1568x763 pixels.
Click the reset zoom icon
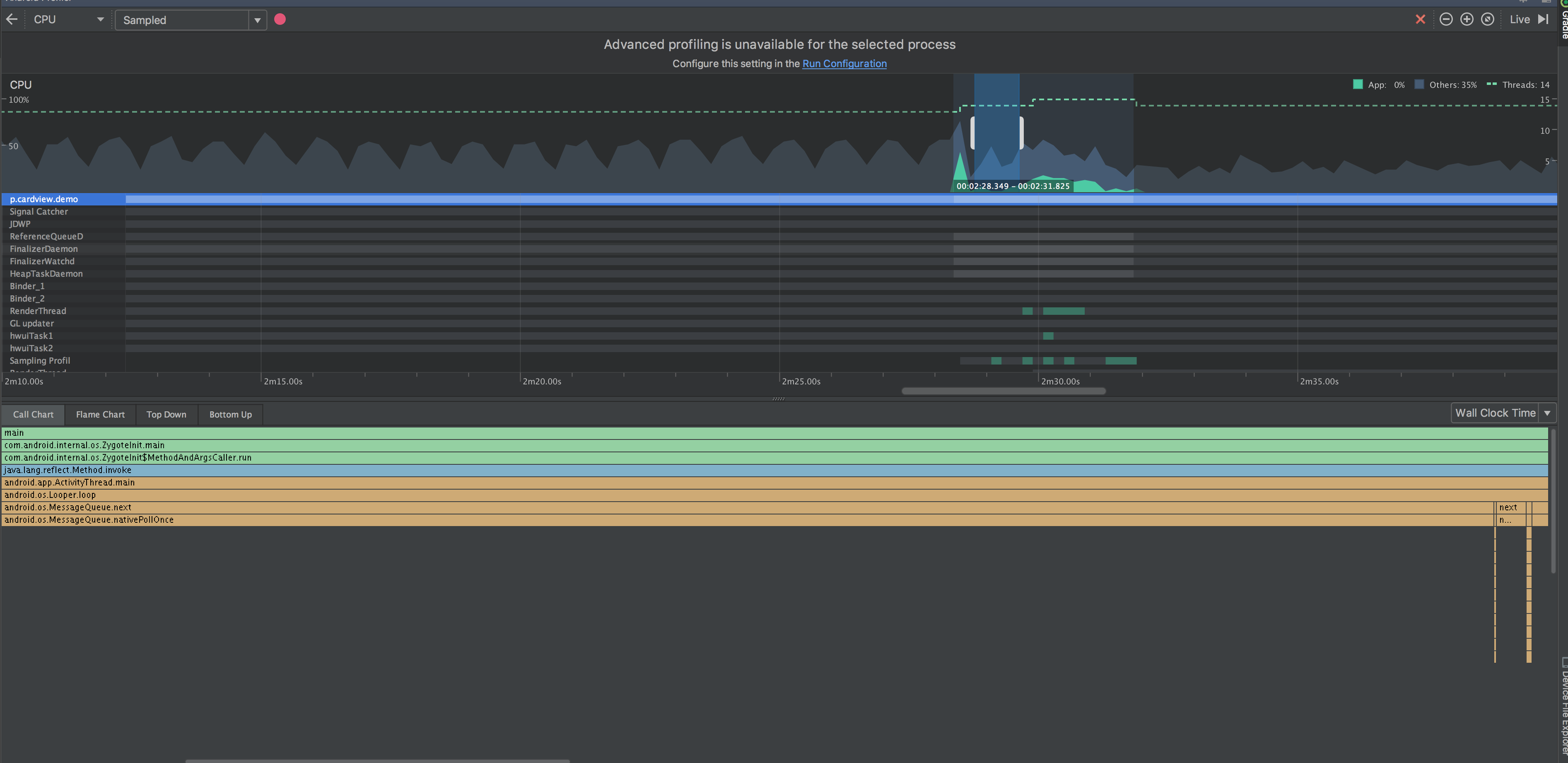pos(1488,20)
